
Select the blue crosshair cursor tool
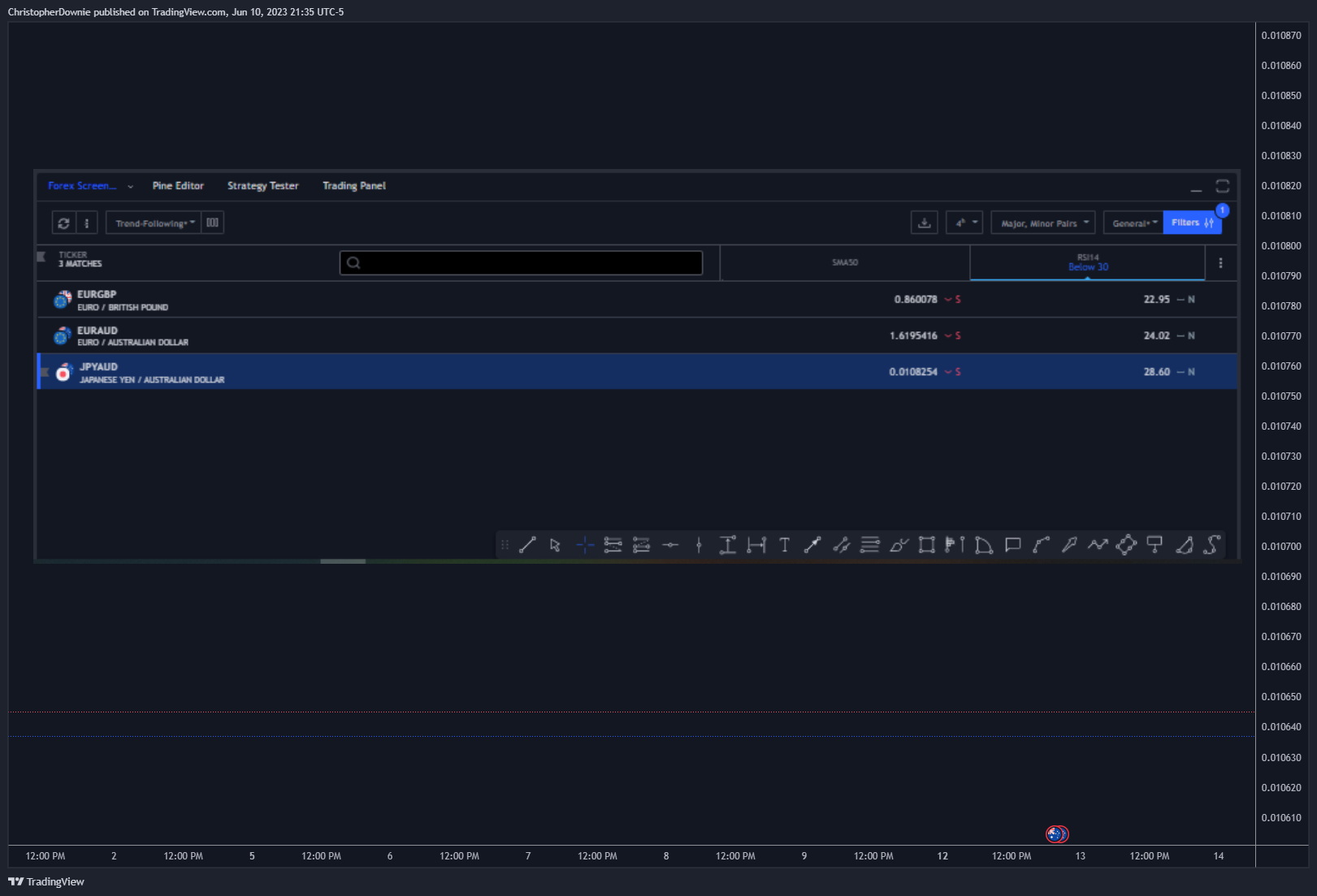tap(585, 545)
